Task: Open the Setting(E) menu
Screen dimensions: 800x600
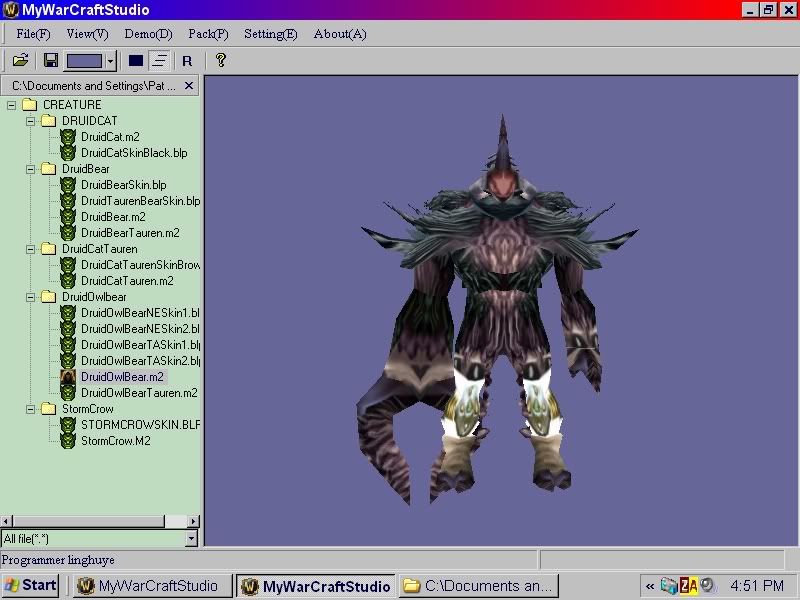Action: [270, 34]
